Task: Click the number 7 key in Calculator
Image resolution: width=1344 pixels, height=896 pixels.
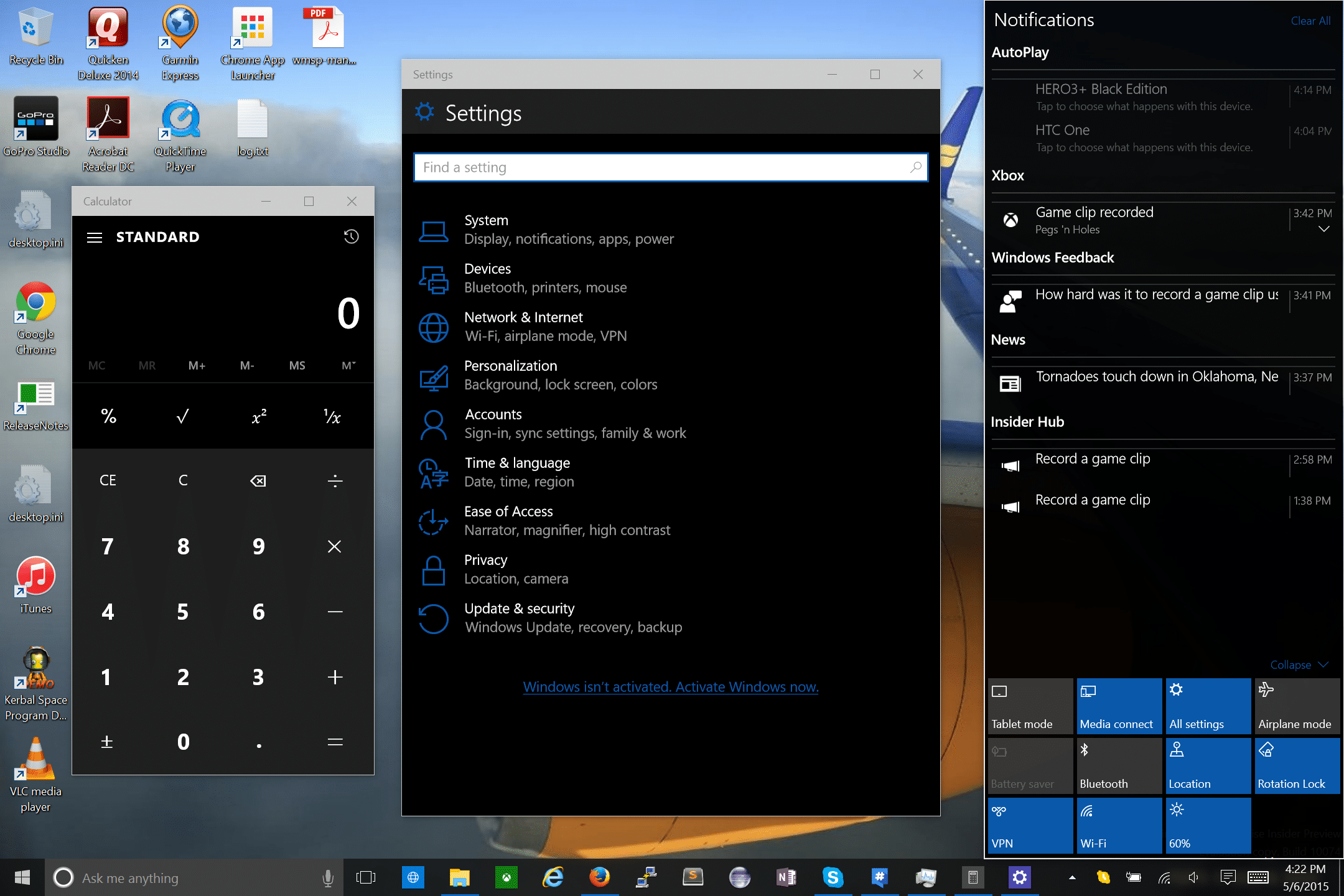Action: pyautogui.click(x=107, y=546)
